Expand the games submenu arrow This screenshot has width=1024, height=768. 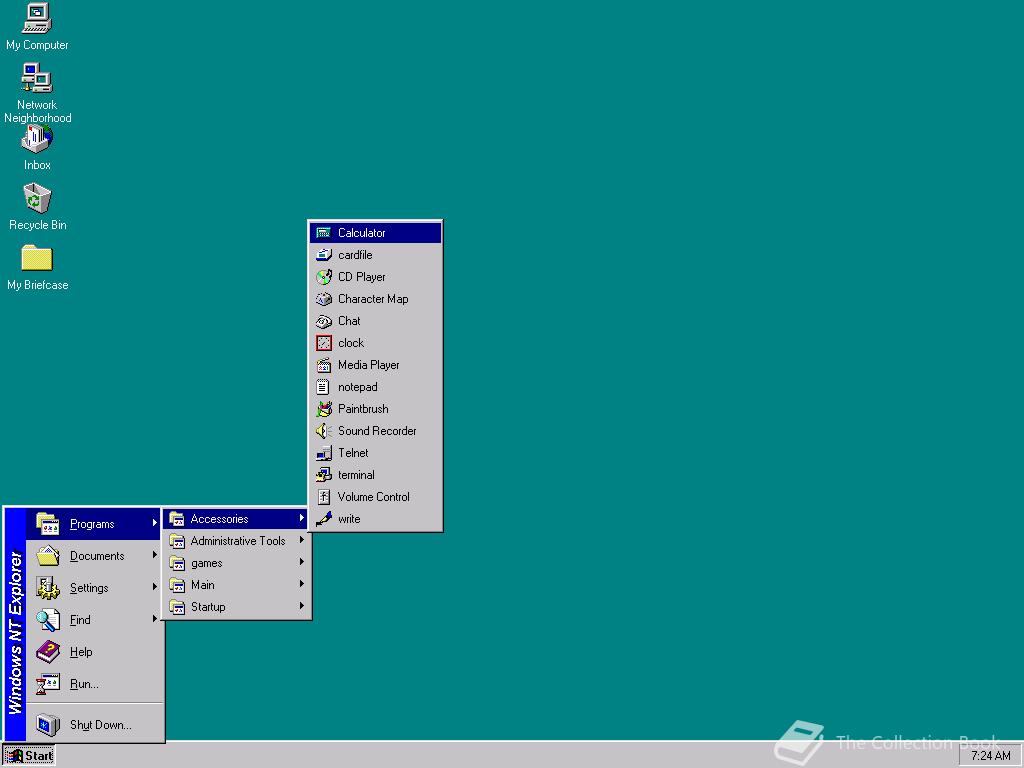[302, 562]
